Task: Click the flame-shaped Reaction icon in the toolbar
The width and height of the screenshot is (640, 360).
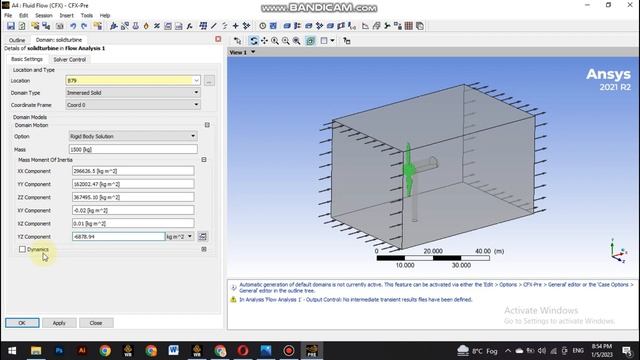Action: coord(146,26)
